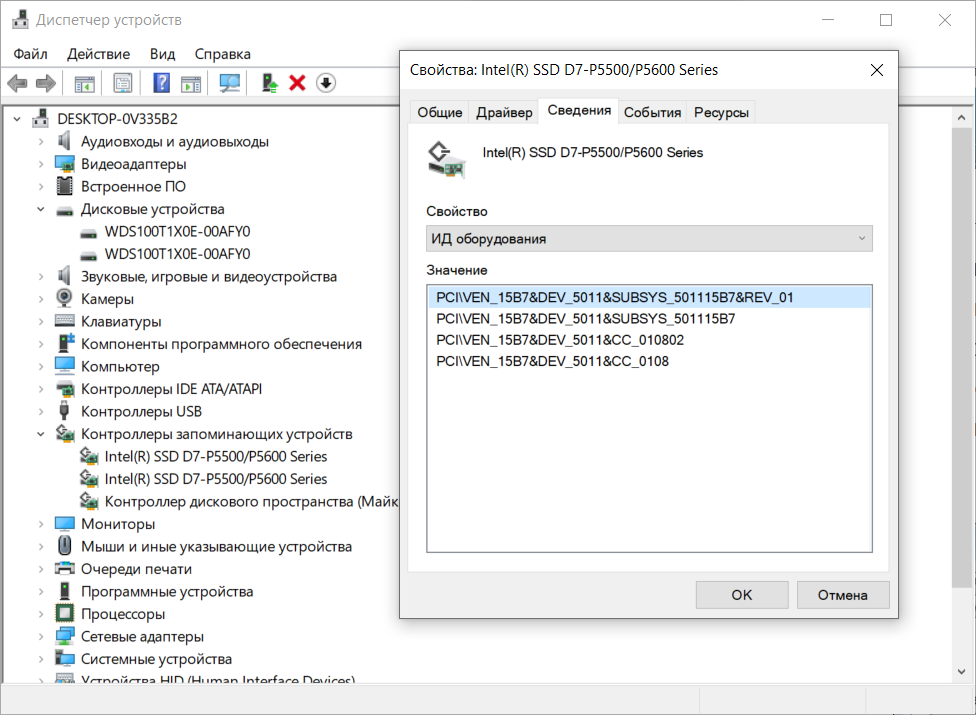
Task: Select the ID ending SUBSYS_501115B7
Action: [649, 319]
